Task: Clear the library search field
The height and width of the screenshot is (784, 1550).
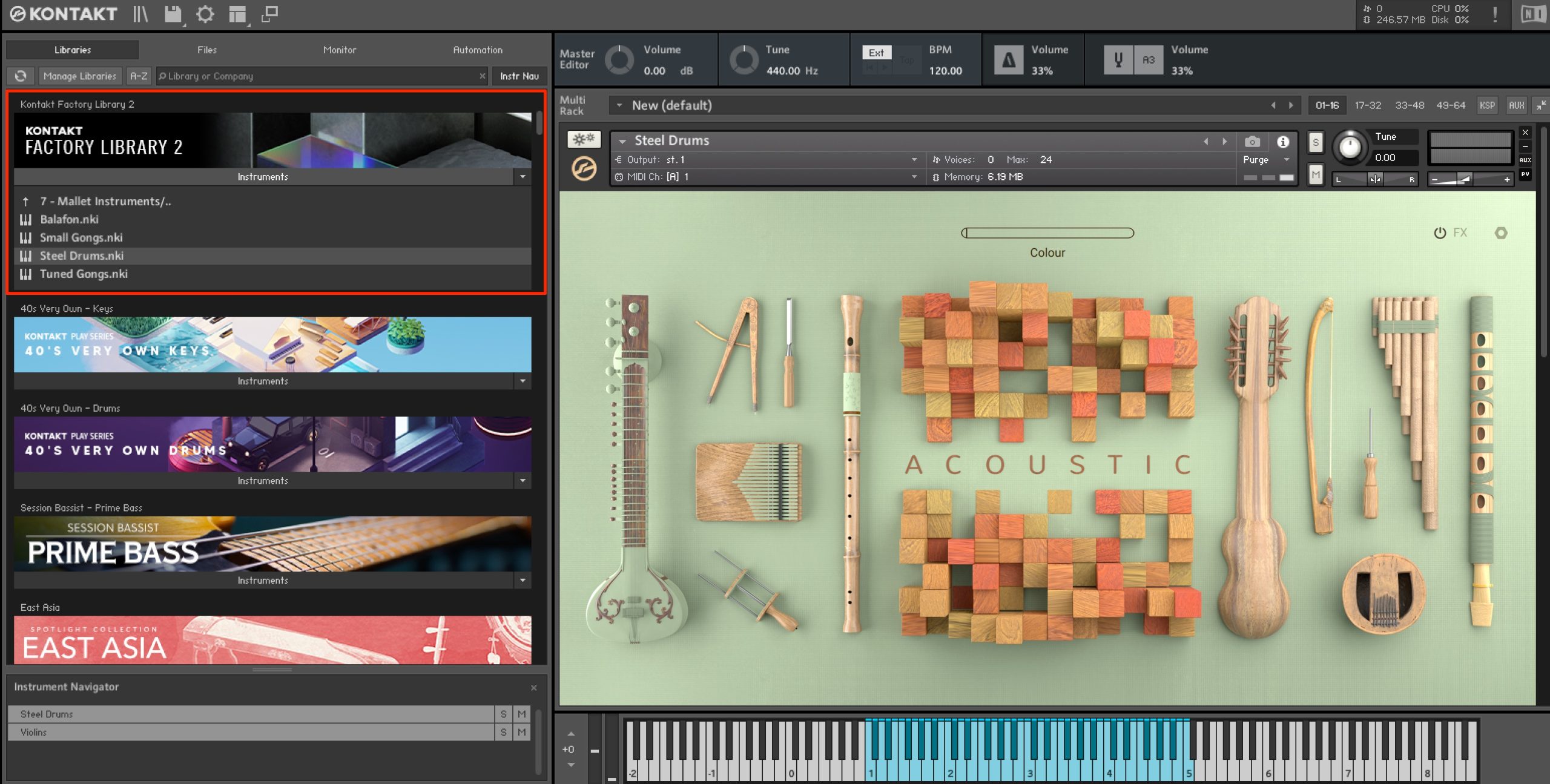Action: [483, 76]
